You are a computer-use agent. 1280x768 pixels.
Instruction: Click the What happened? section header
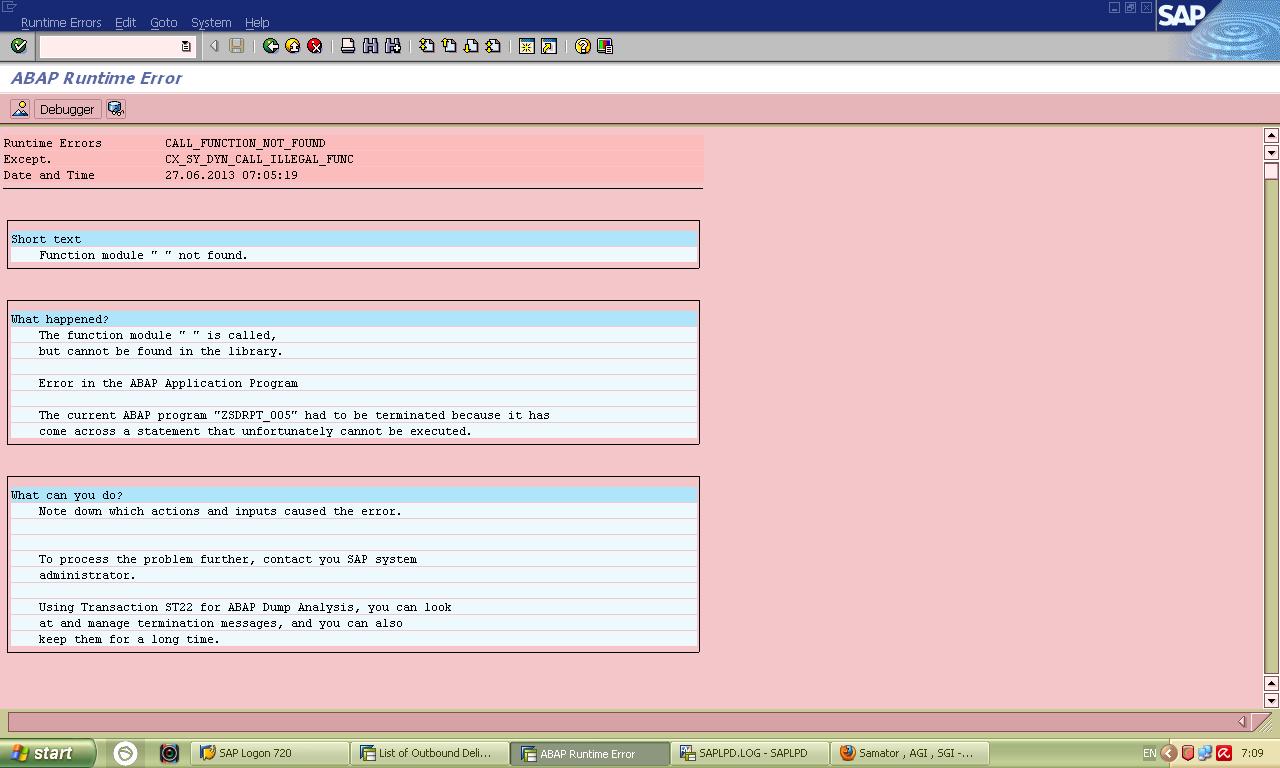pyautogui.click(x=353, y=319)
